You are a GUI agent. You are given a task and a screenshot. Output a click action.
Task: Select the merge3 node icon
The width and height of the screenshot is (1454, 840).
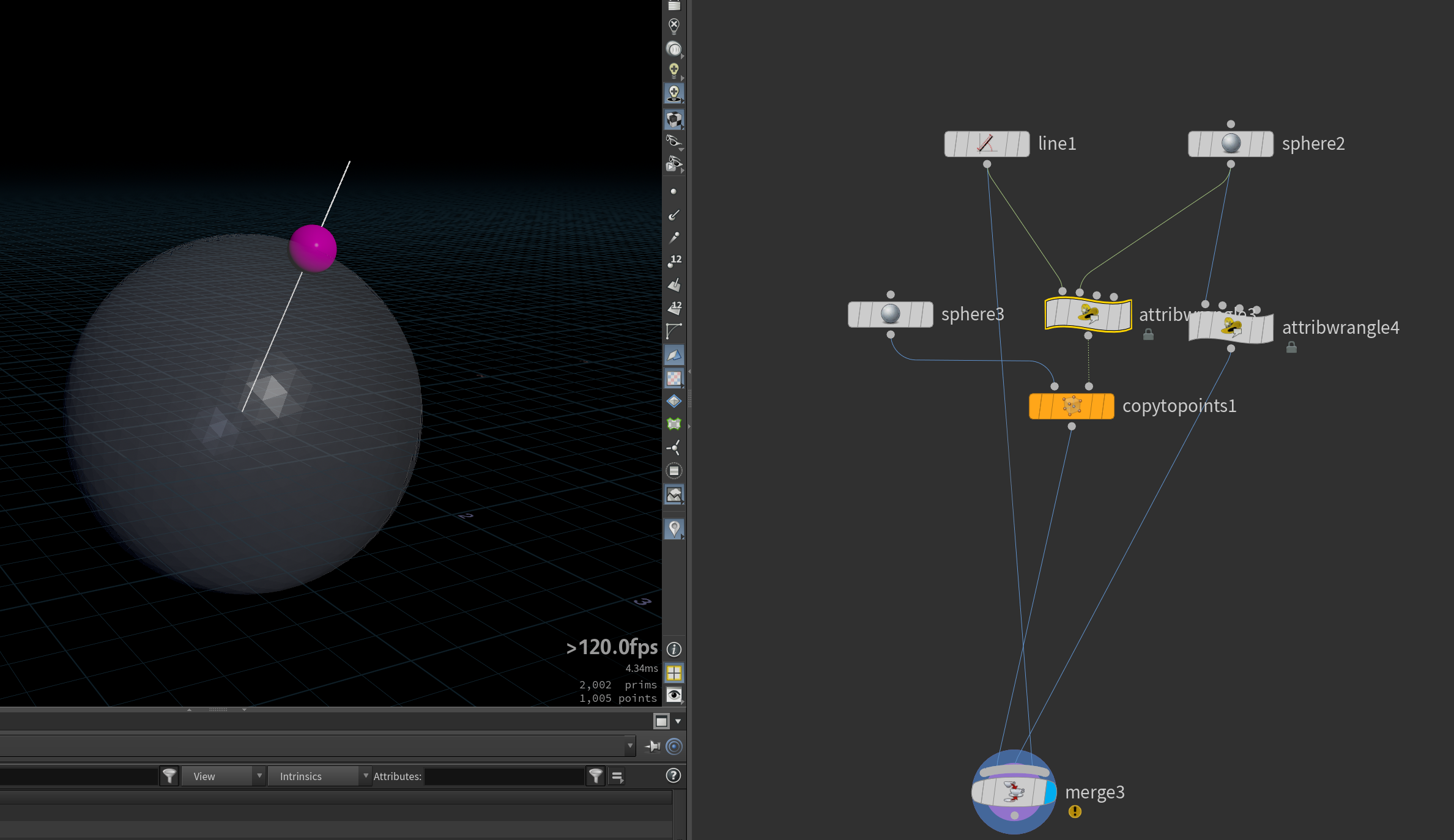pyautogui.click(x=1014, y=792)
